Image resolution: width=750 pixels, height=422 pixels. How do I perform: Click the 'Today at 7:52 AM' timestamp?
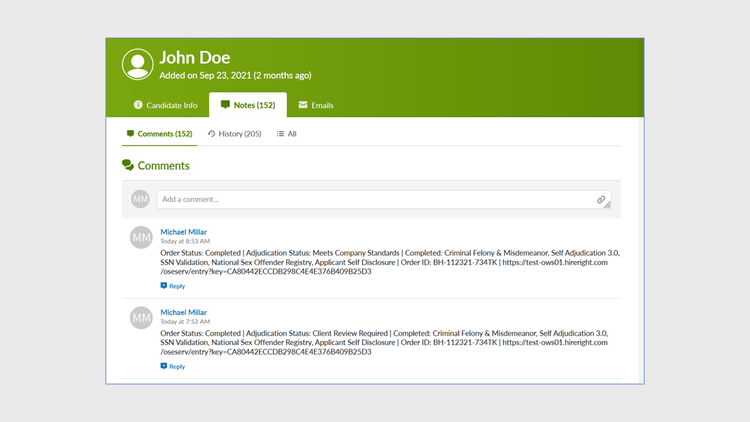point(185,322)
